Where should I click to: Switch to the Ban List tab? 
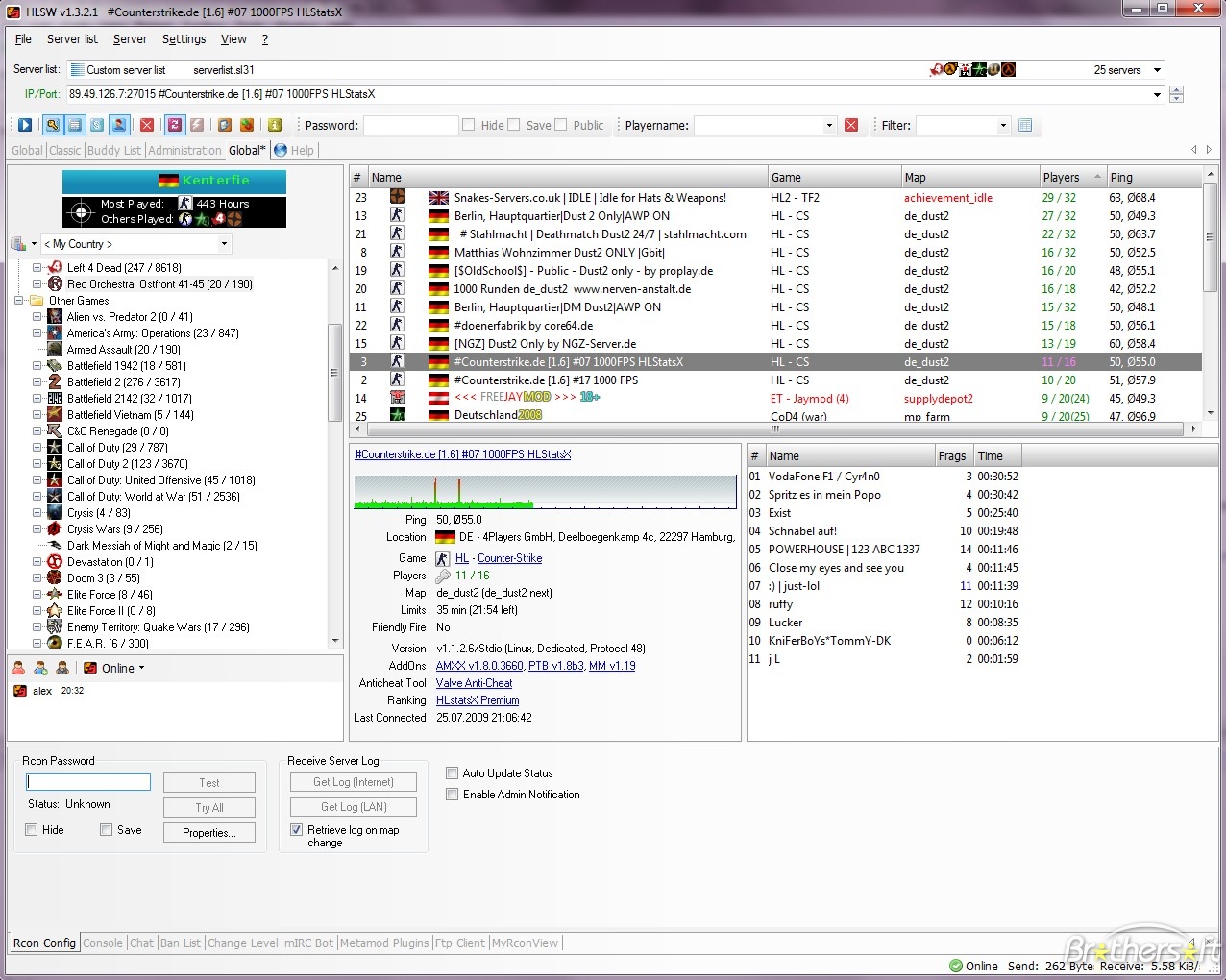181,943
